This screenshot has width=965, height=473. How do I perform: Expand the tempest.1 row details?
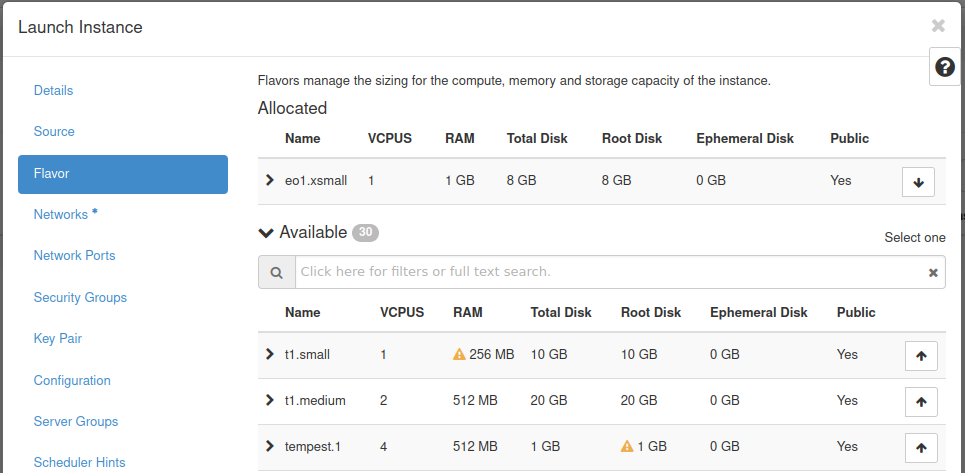click(269, 446)
